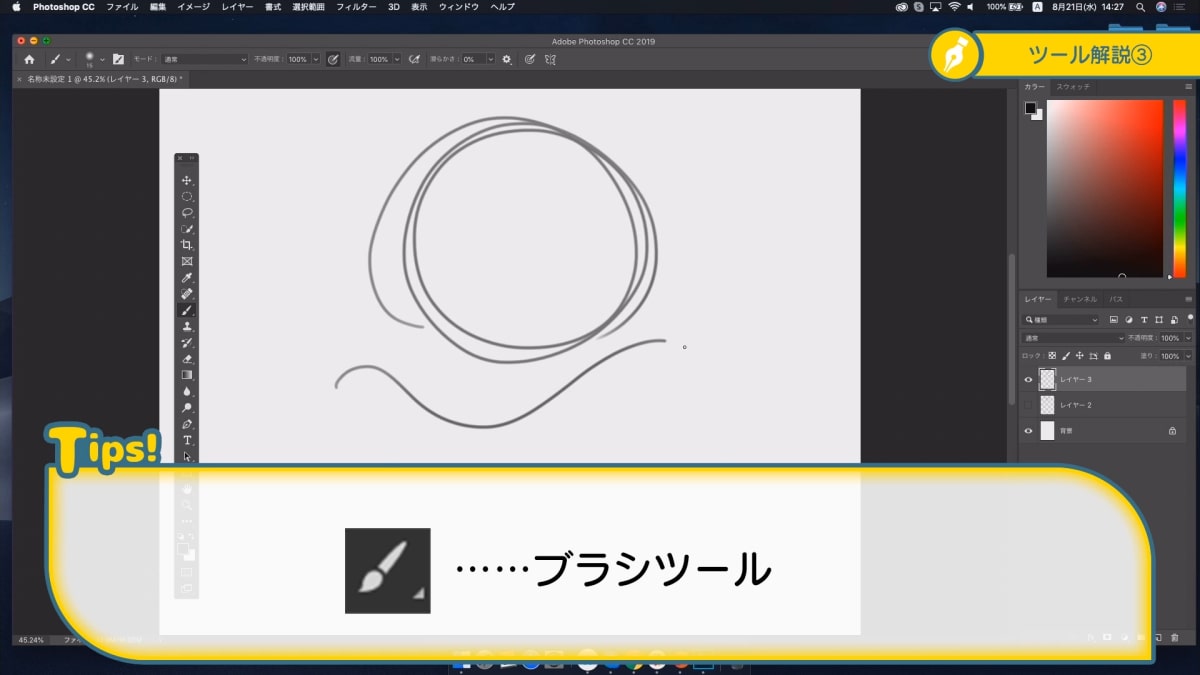The width and height of the screenshot is (1200, 675).
Task: Toggle lock image pixels brush icon
Action: click(x=1066, y=355)
